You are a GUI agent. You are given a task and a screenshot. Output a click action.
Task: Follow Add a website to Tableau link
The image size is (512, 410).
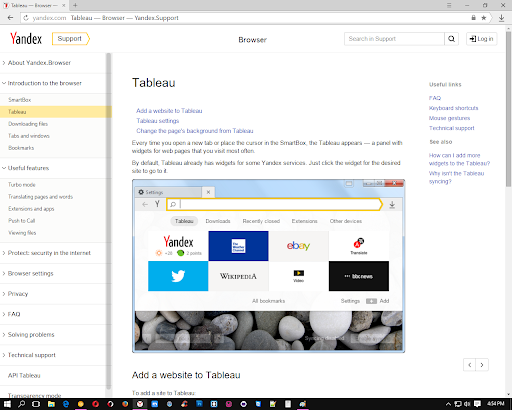click(x=169, y=111)
